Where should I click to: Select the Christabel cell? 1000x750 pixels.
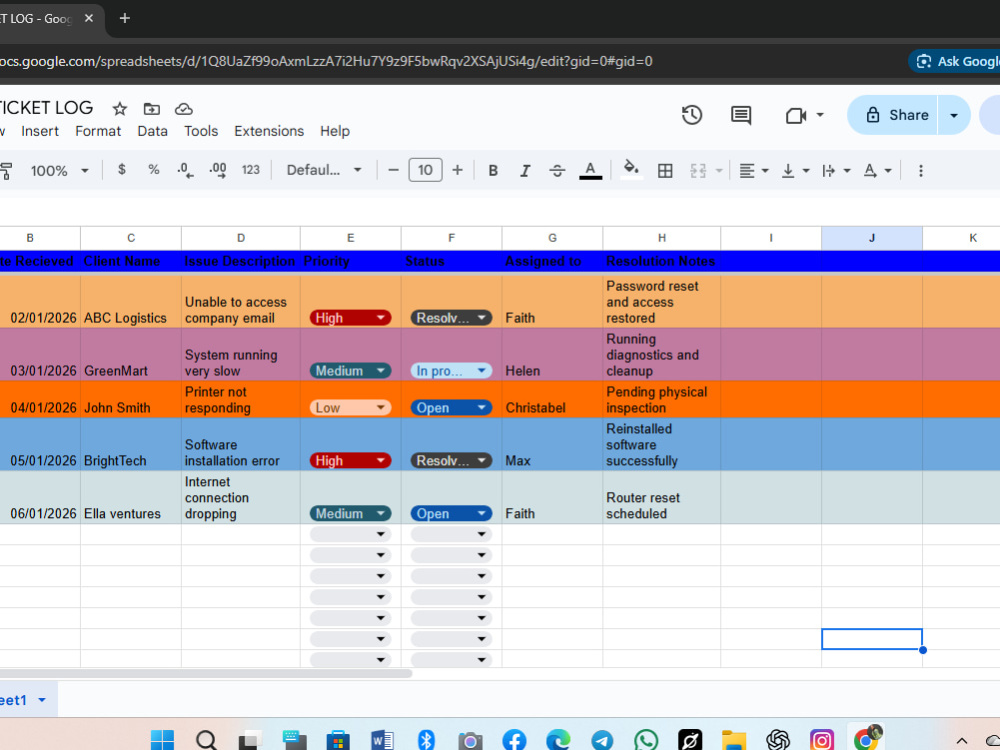(552, 399)
